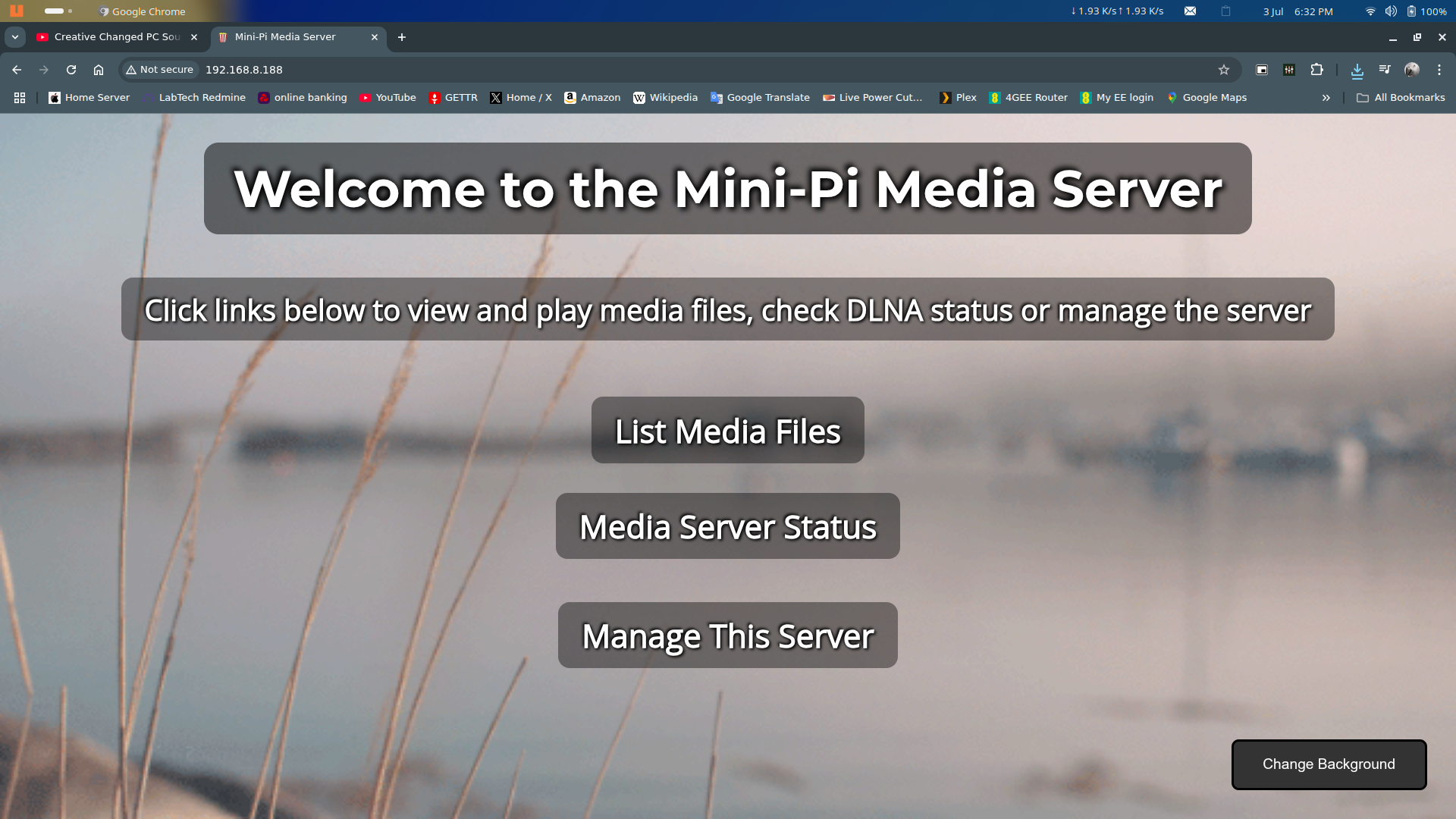Open the side panel icon
Screen dimensions: 1456x819
tap(1263, 69)
